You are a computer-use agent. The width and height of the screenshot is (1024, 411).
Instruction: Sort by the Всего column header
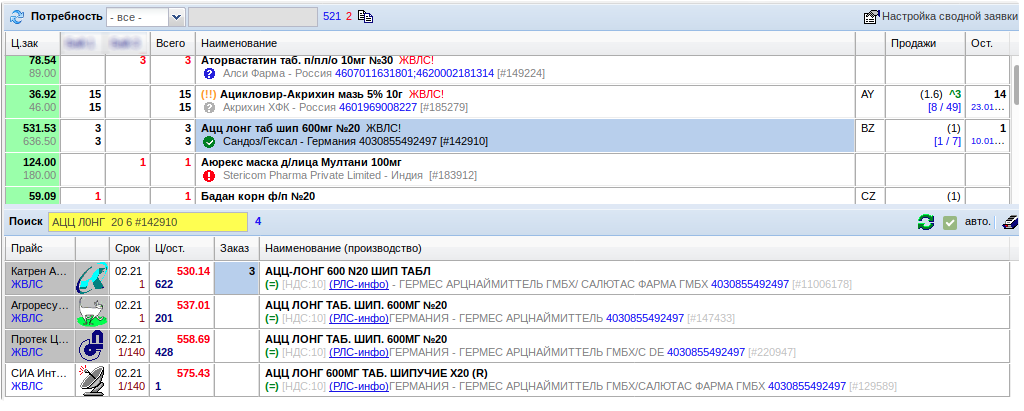172,43
